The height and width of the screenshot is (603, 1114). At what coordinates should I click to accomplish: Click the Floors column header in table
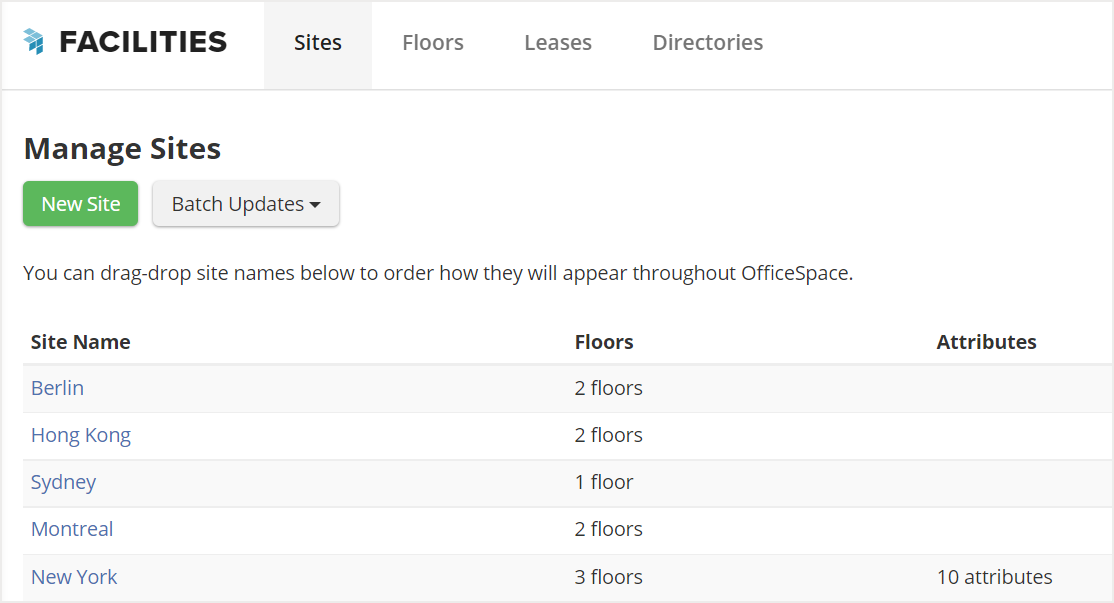[604, 342]
